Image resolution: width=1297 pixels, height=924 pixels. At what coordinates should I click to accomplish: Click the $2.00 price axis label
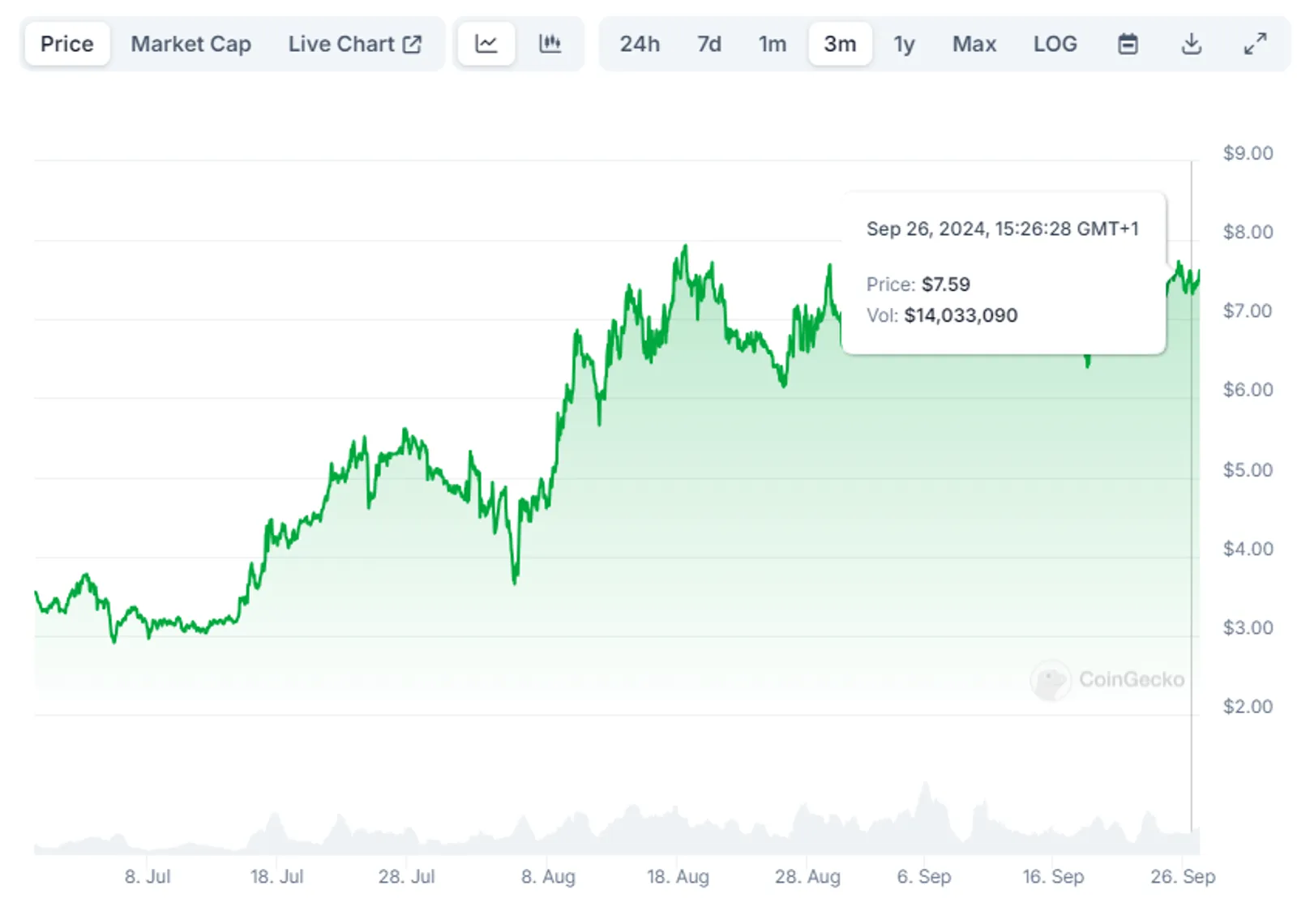[x=1248, y=707]
